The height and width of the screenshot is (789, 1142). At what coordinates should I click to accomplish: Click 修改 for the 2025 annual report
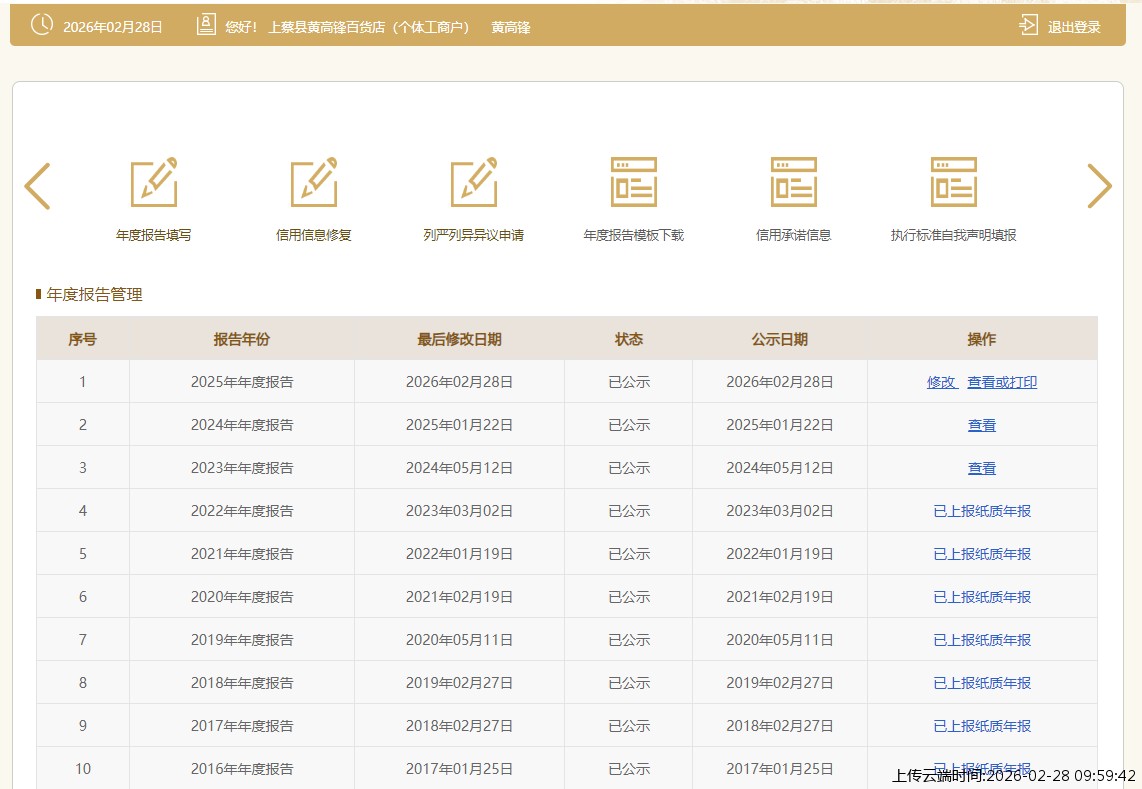[x=941, y=382]
